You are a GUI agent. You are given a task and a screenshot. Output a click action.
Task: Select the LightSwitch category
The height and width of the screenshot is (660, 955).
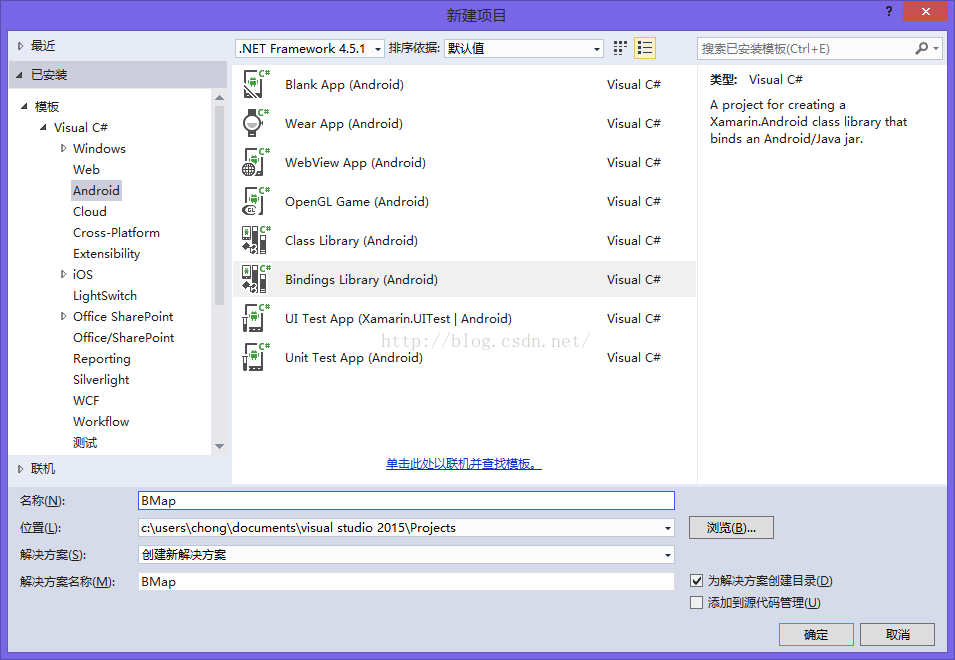105,295
